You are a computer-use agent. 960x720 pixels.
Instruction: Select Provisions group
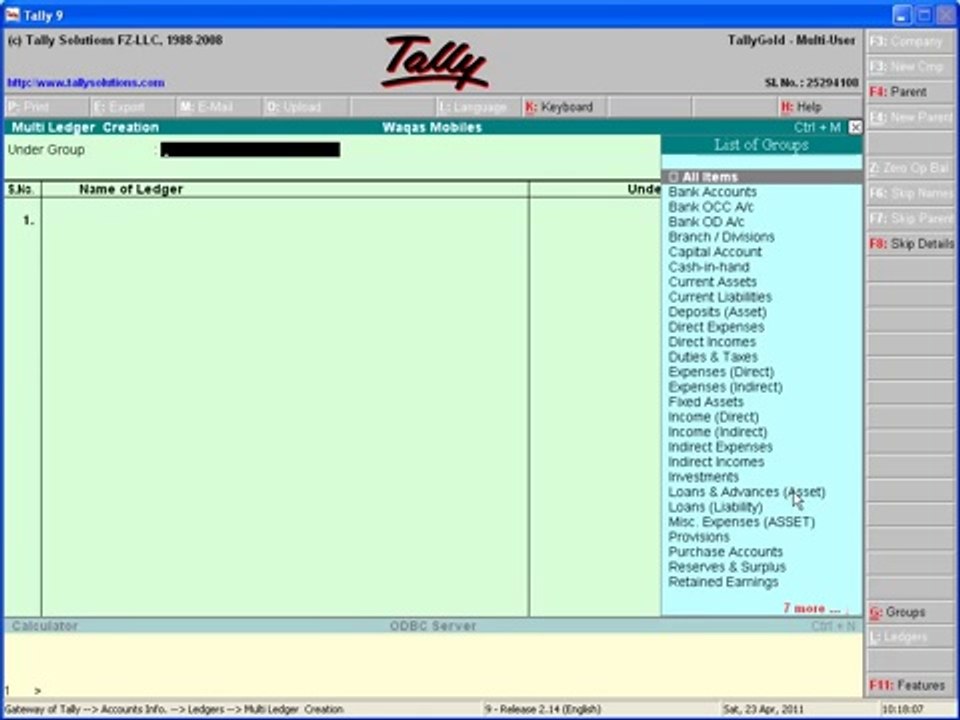point(699,537)
